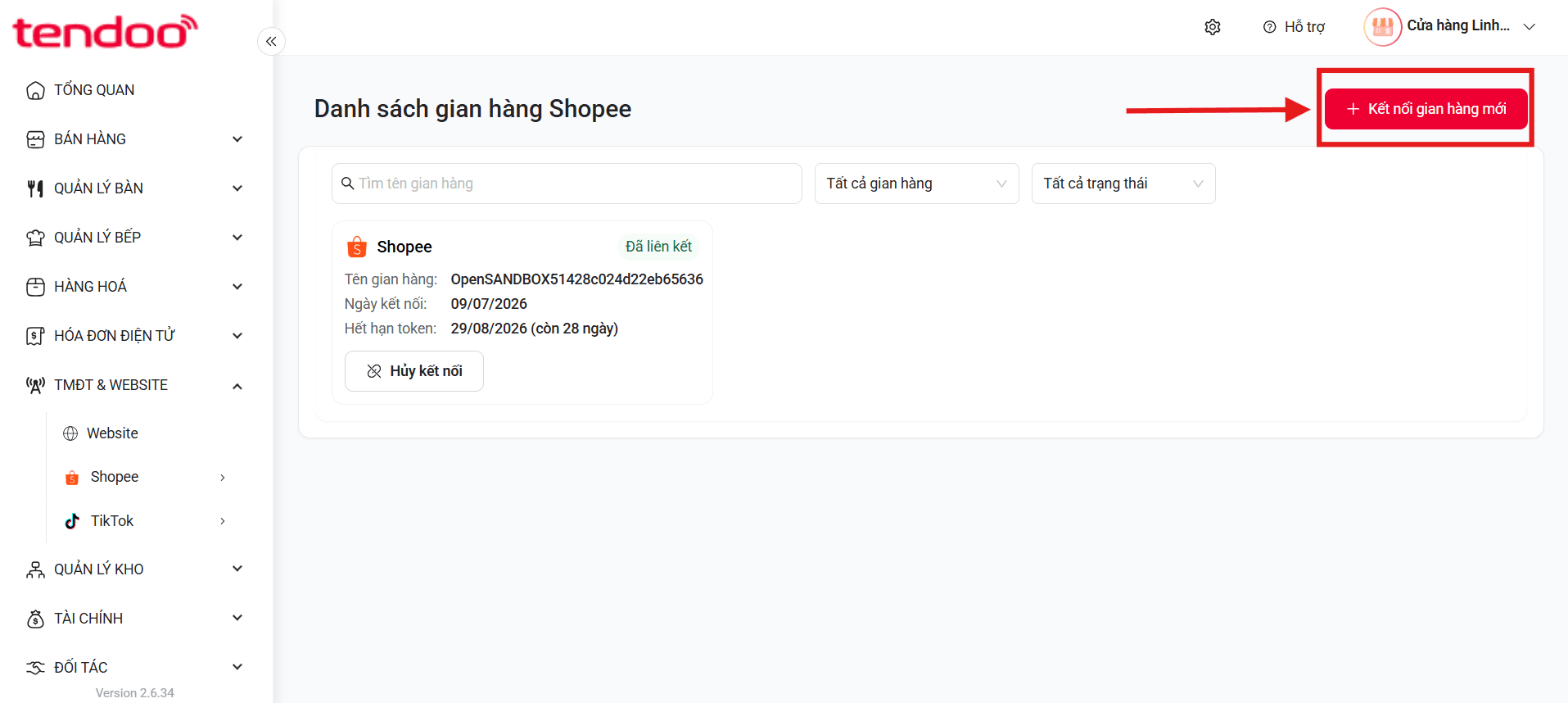Screen dimensions: 1568x703
Task: Click the Shopee logo on store card
Action: click(x=356, y=247)
